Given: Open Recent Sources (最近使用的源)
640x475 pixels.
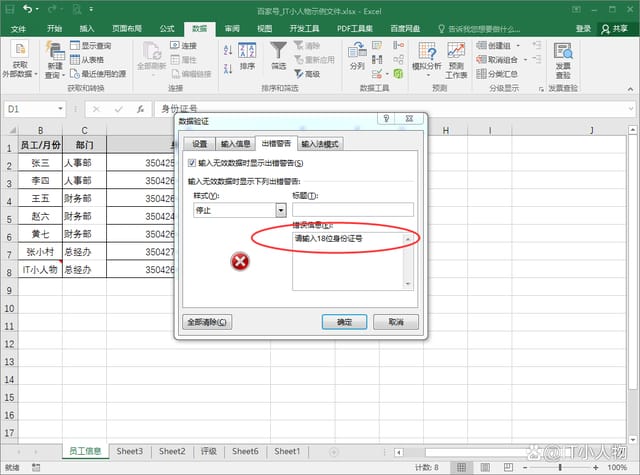Looking at the screenshot, I should tap(98, 74).
